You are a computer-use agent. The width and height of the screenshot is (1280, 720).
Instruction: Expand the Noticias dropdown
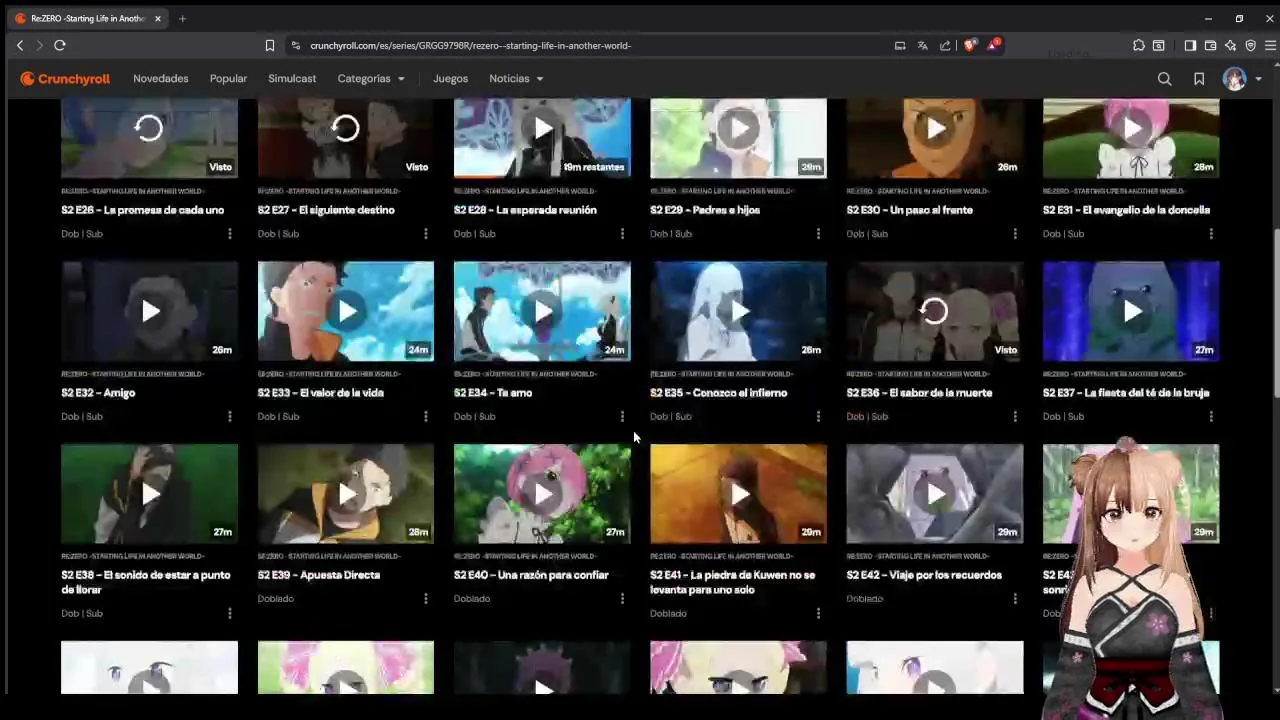pos(516,79)
